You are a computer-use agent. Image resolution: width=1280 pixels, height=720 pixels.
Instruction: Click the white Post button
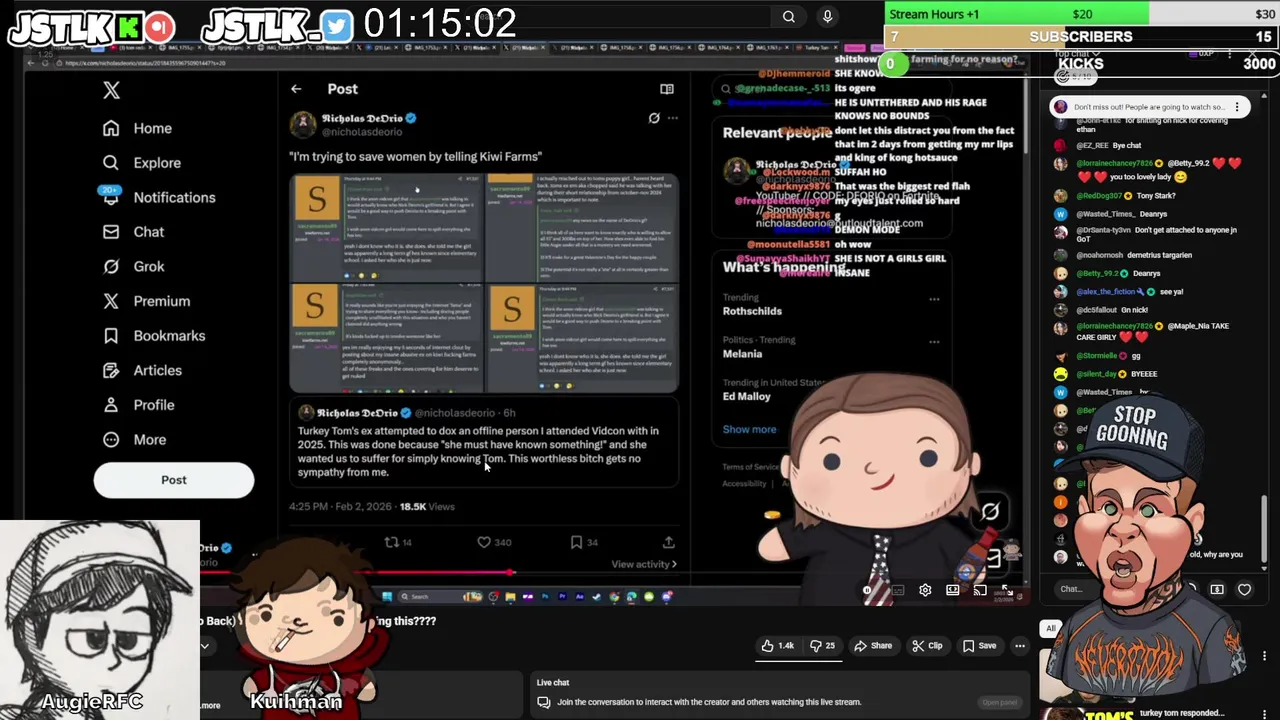point(174,480)
